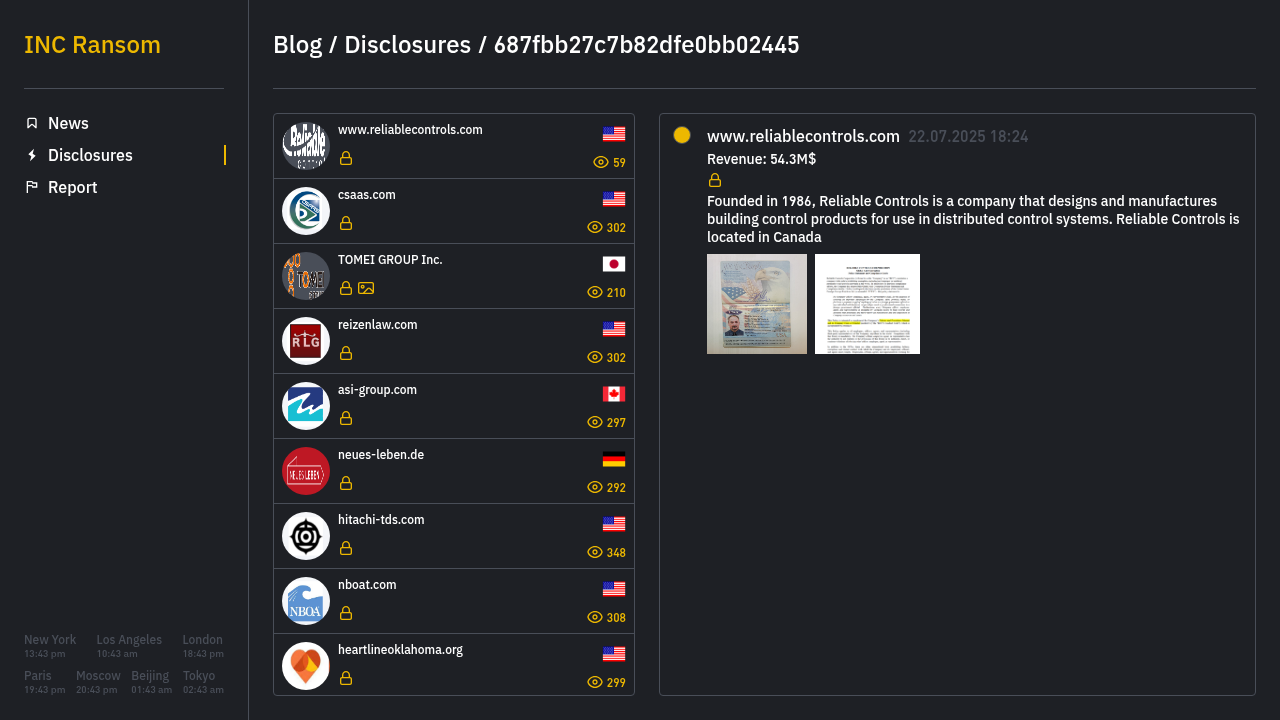This screenshot has width=1280, height=720.
Task: Open the highlighted document thumbnail
Action: tap(867, 304)
